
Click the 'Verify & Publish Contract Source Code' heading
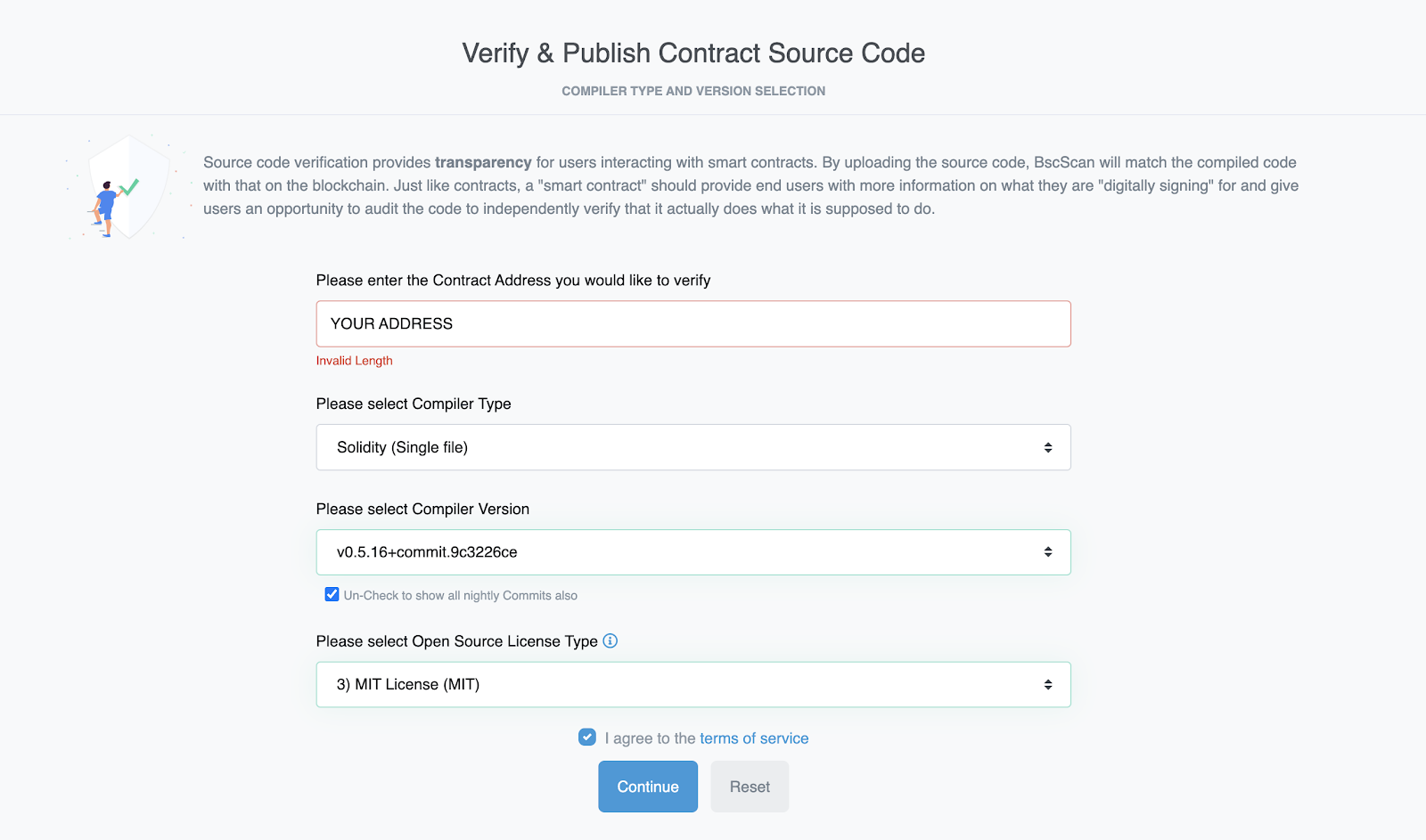[693, 53]
